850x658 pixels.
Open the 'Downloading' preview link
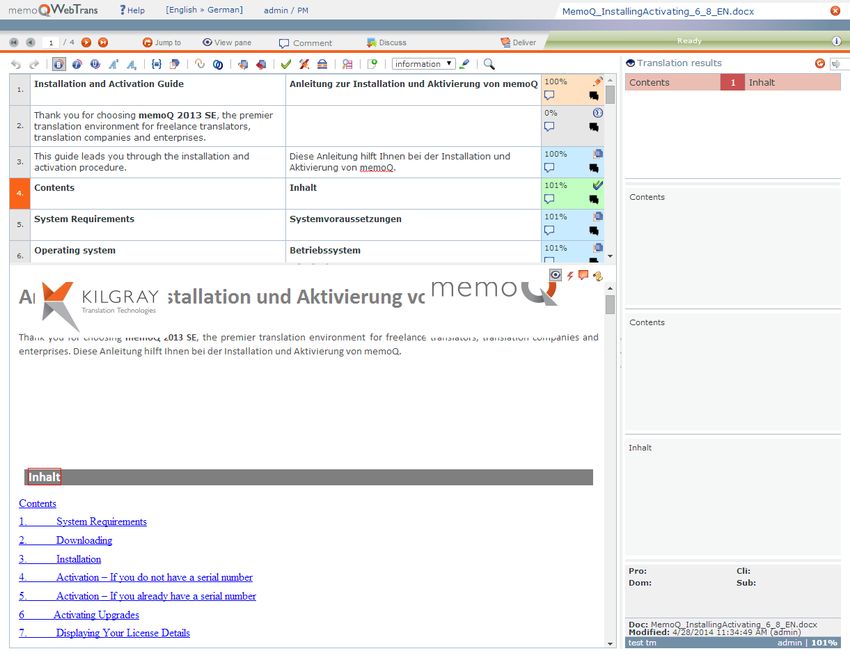[66, 540]
